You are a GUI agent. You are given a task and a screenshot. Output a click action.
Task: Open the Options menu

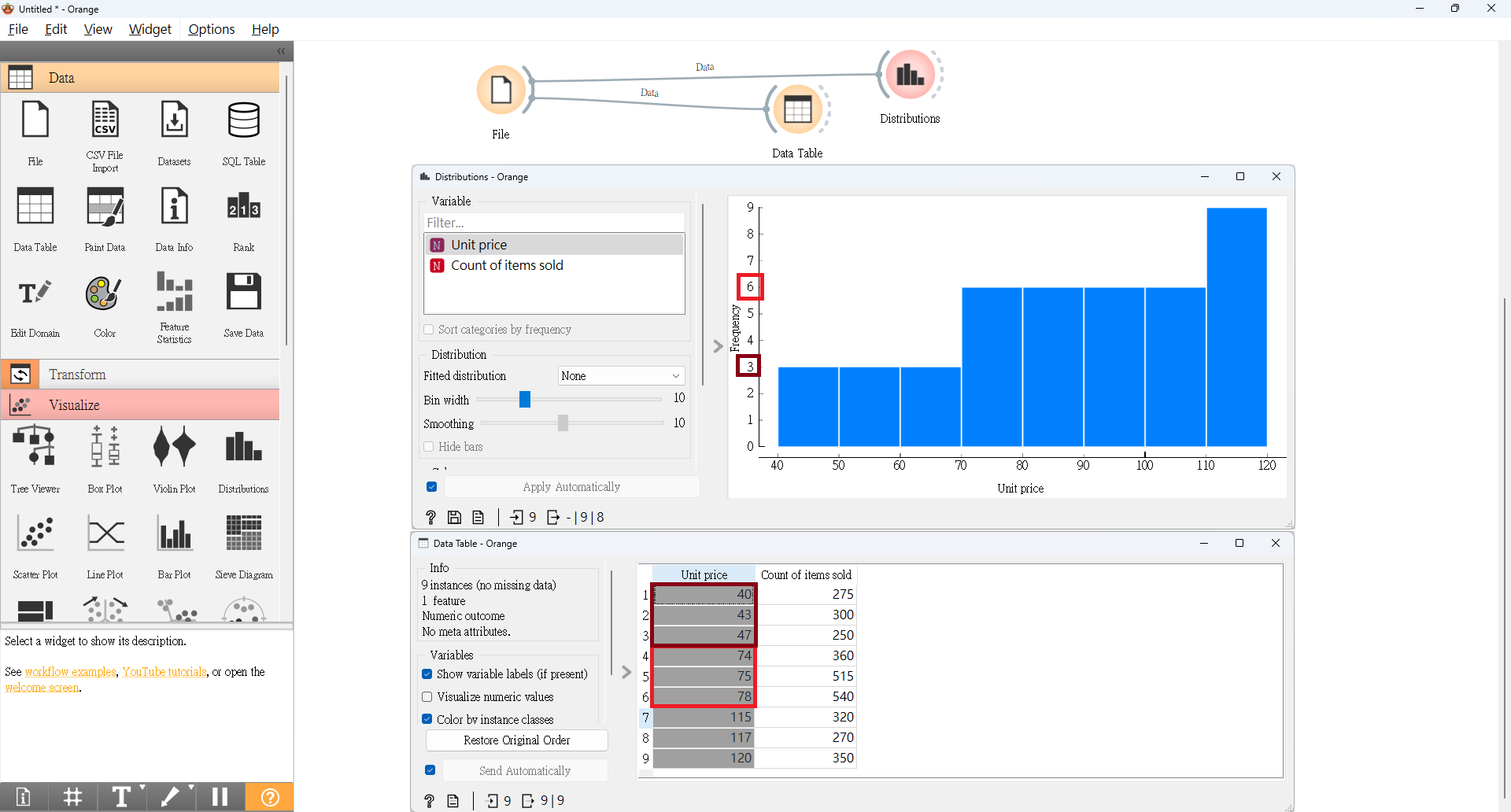[x=211, y=29]
